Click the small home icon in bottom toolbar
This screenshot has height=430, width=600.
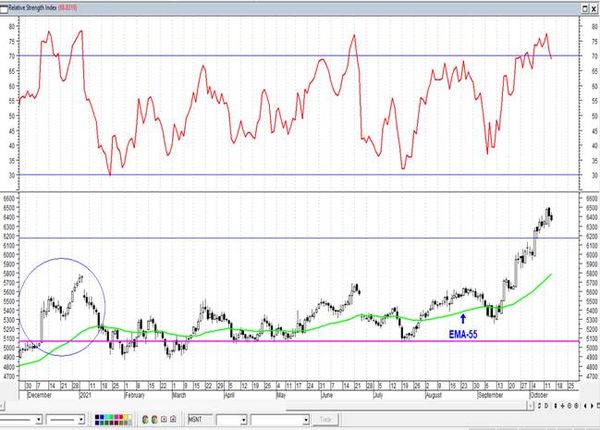(173, 419)
